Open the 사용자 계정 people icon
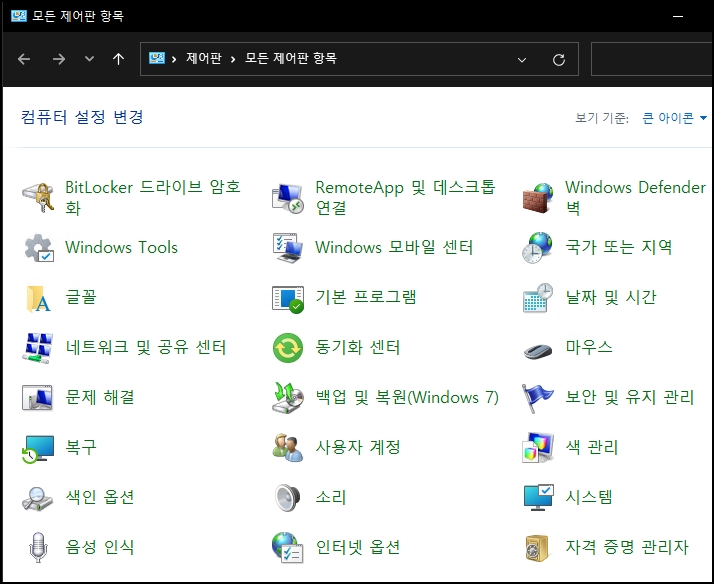This screenshot has width=714, height=584. [x=288, y=447]
